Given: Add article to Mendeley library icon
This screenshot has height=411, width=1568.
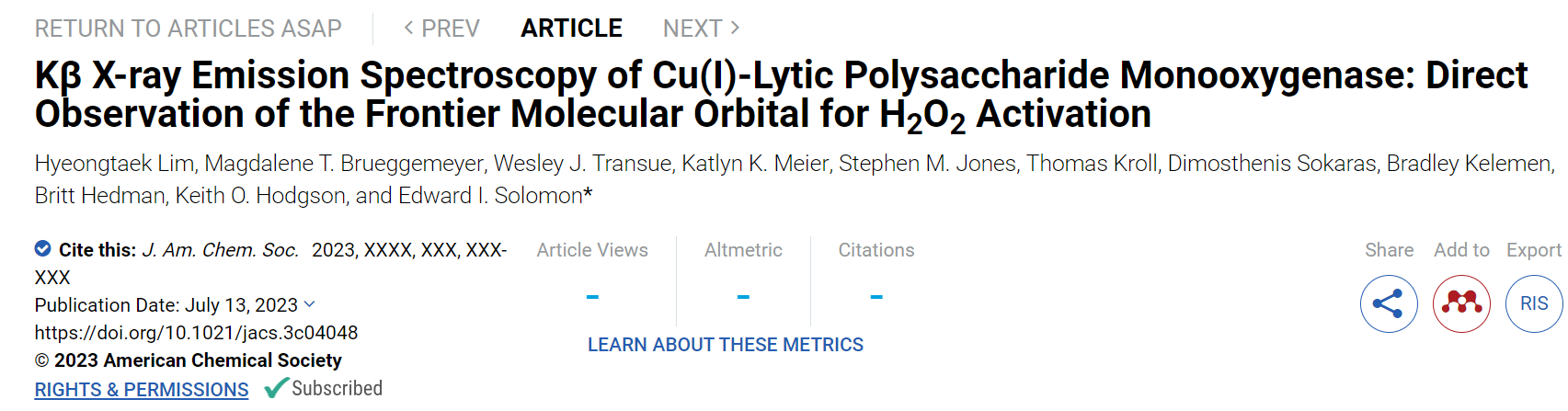Looking at the screenshot, I should click(x=1461, y=303).
